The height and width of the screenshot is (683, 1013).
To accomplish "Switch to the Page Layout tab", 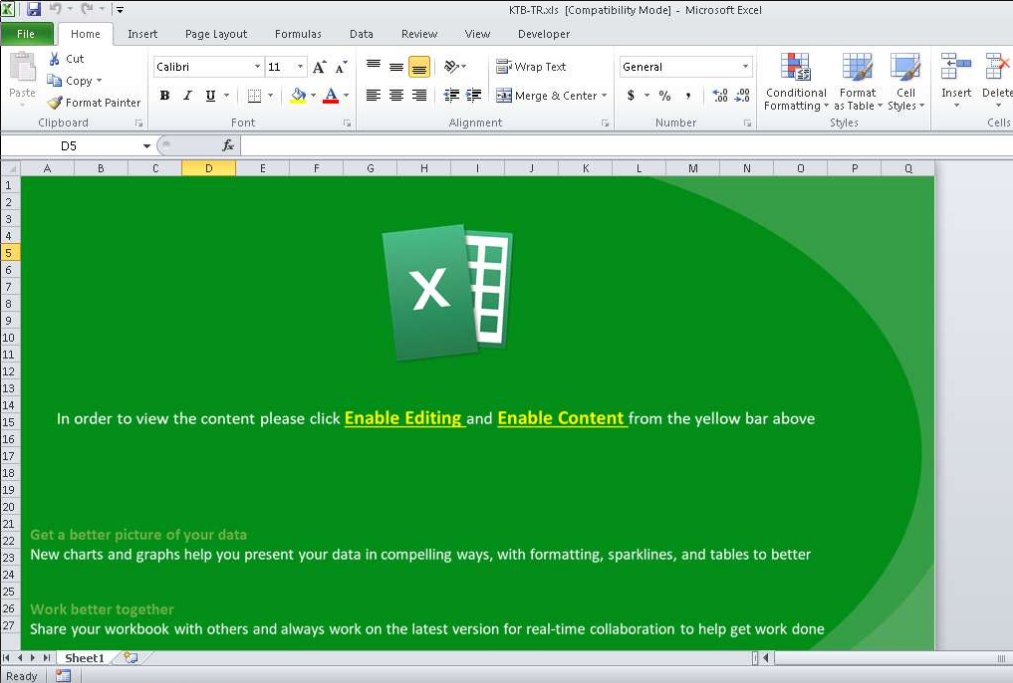I will click(216, 34).
